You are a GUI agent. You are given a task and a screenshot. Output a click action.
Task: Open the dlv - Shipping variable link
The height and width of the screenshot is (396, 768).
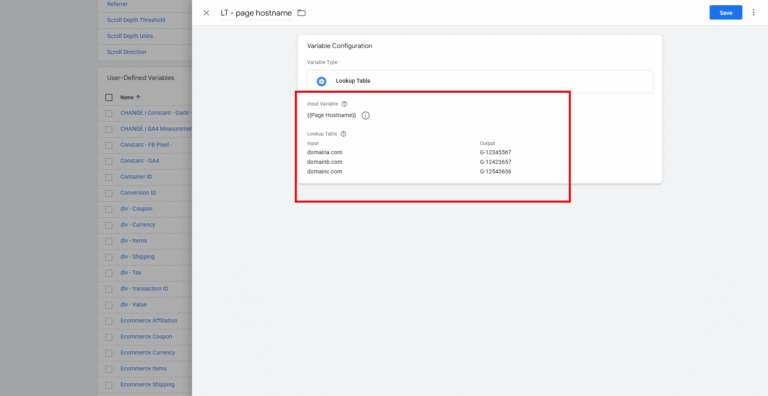coord(137,257)
